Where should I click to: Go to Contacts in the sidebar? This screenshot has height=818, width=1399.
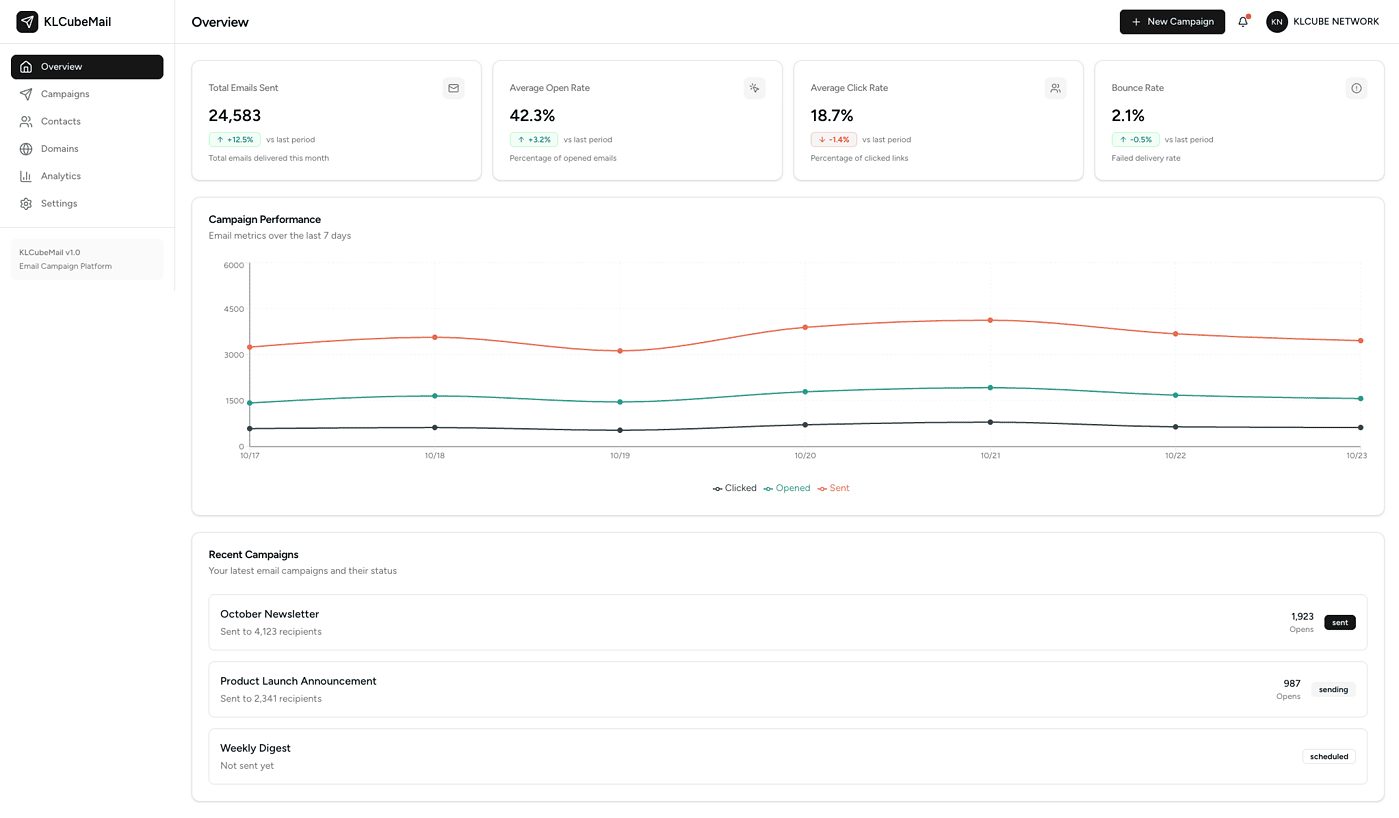pos(60,121)
